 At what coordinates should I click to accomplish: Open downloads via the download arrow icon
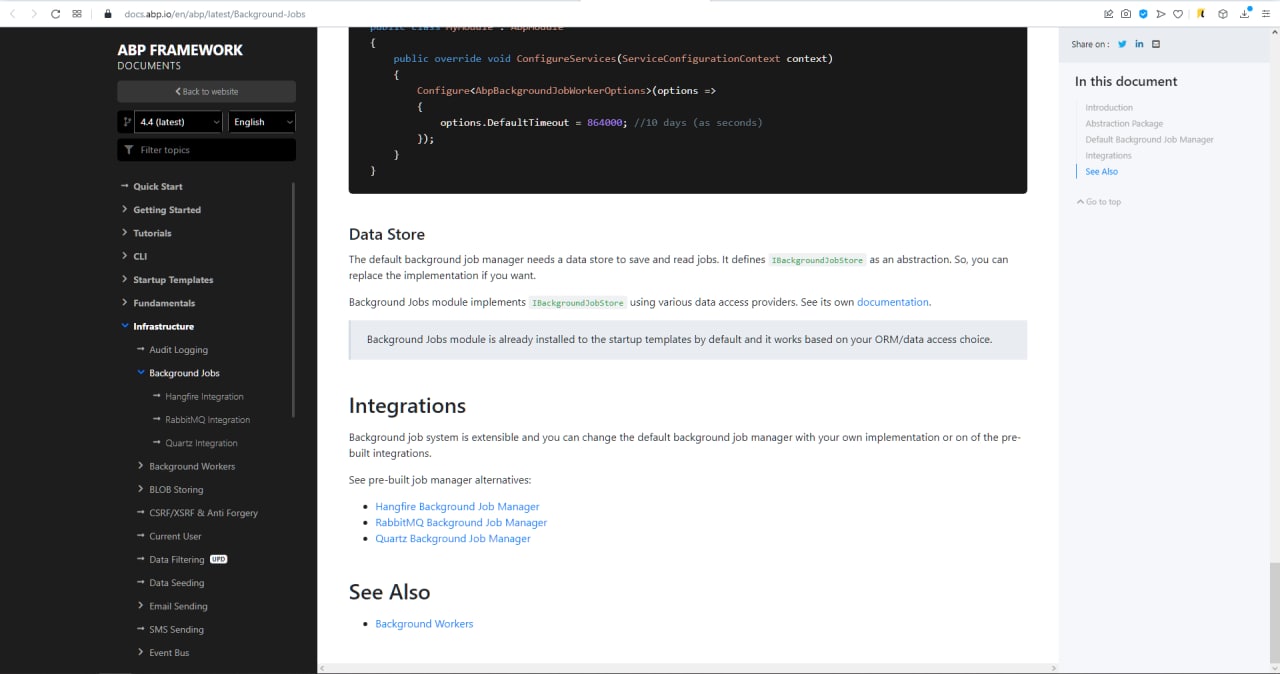[x=1245, y=14]
